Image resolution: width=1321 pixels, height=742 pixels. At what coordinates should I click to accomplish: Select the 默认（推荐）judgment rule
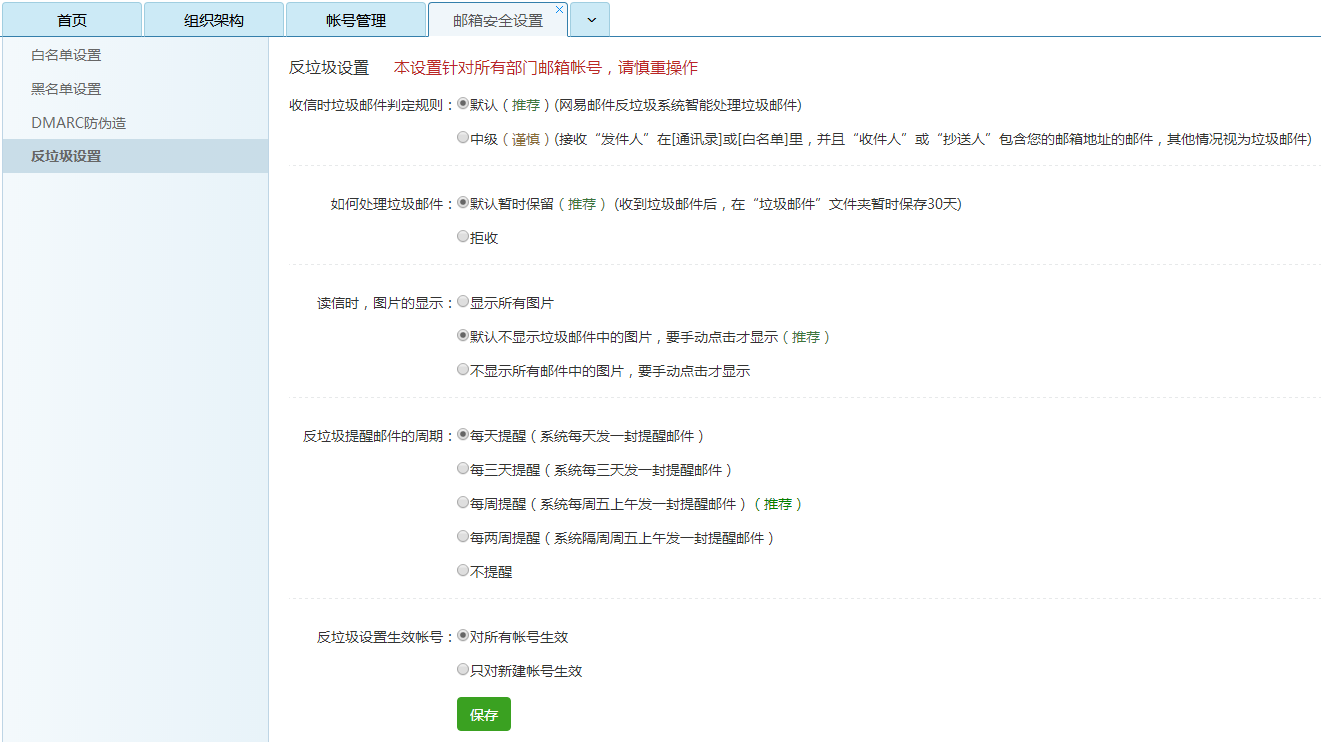click(x=462, y=103)
